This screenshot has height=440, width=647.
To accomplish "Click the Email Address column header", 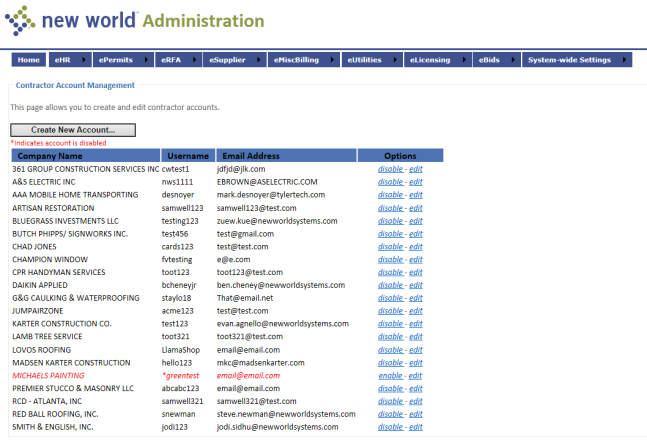I will [x=250, y=156].
